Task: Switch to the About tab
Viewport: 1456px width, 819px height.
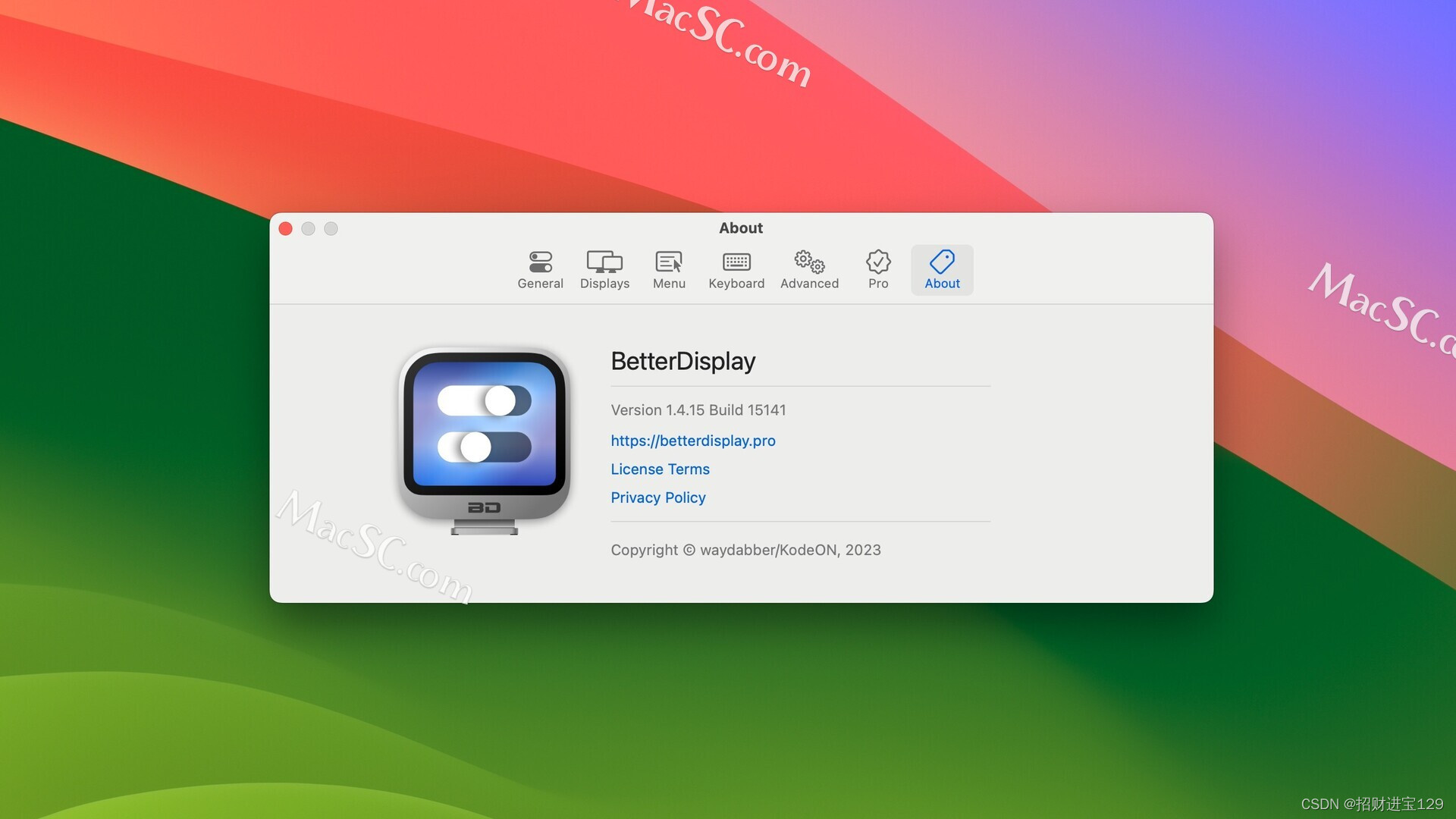Action: coord(942,270)
